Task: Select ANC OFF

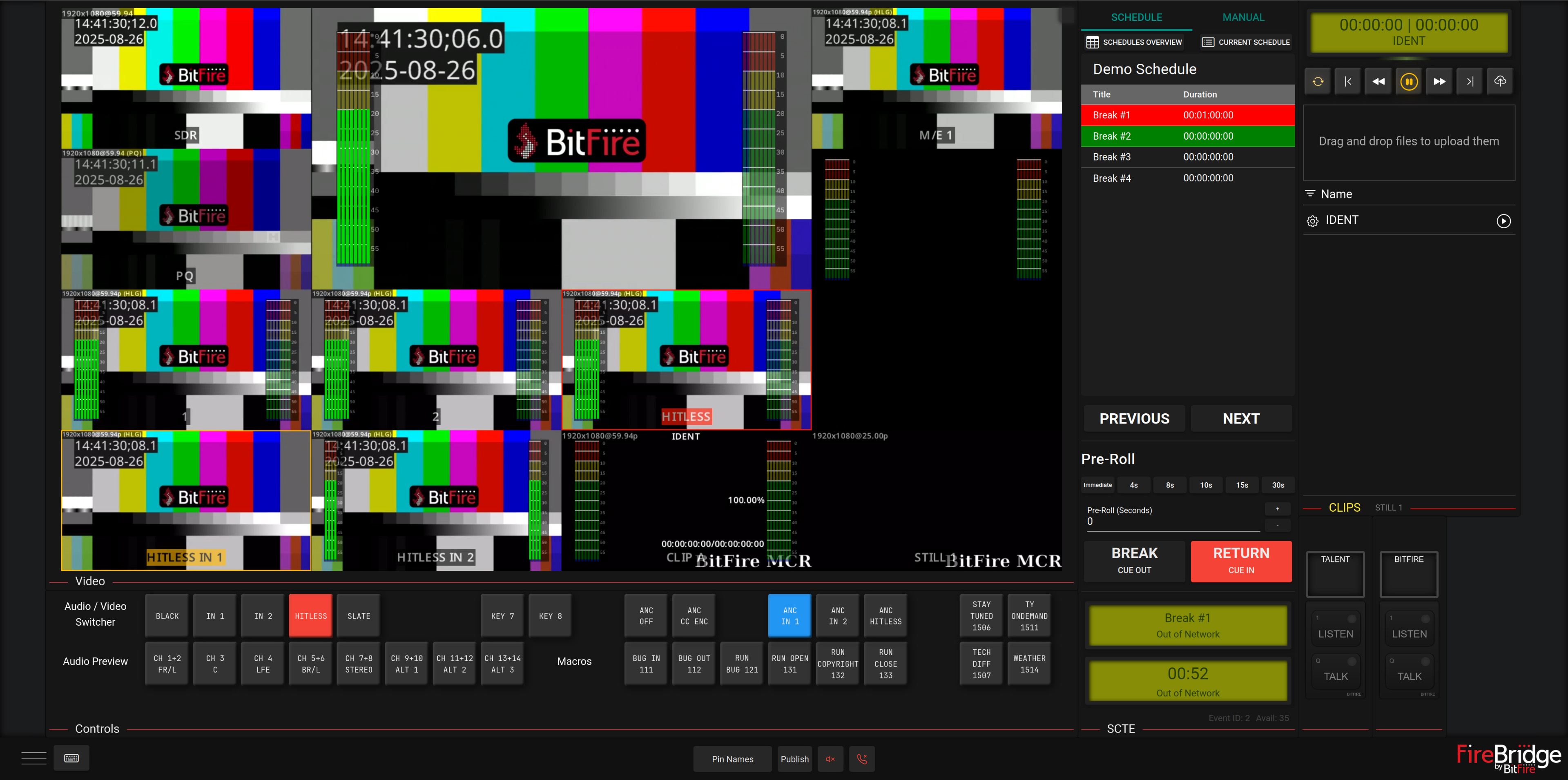Action: (646, 616)
